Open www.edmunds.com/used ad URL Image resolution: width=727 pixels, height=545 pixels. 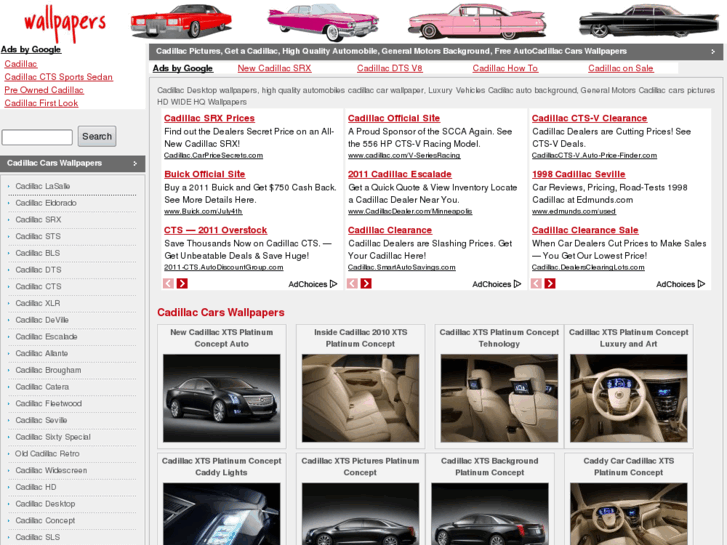[574, 212]
